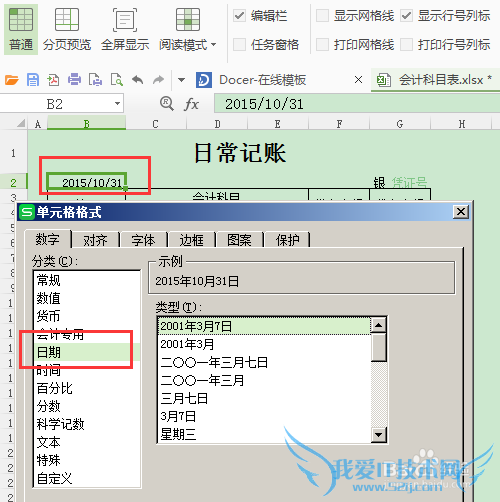Choose date type 3月7日

264,416
